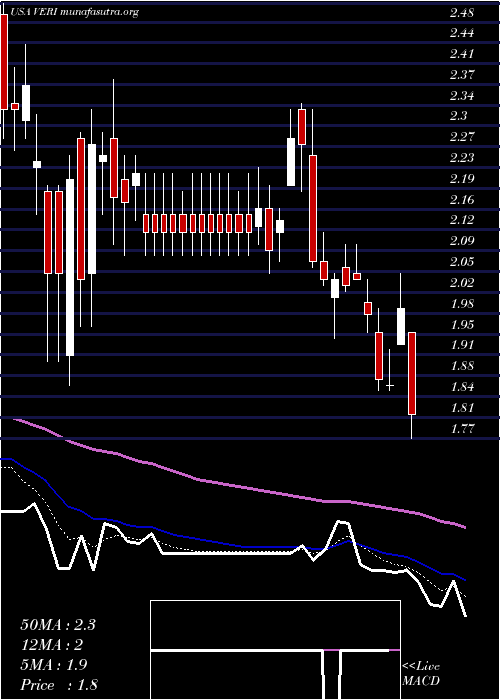Select the 1.84 price level label
This screenshot has width=500, height=700.
point(462,387)
